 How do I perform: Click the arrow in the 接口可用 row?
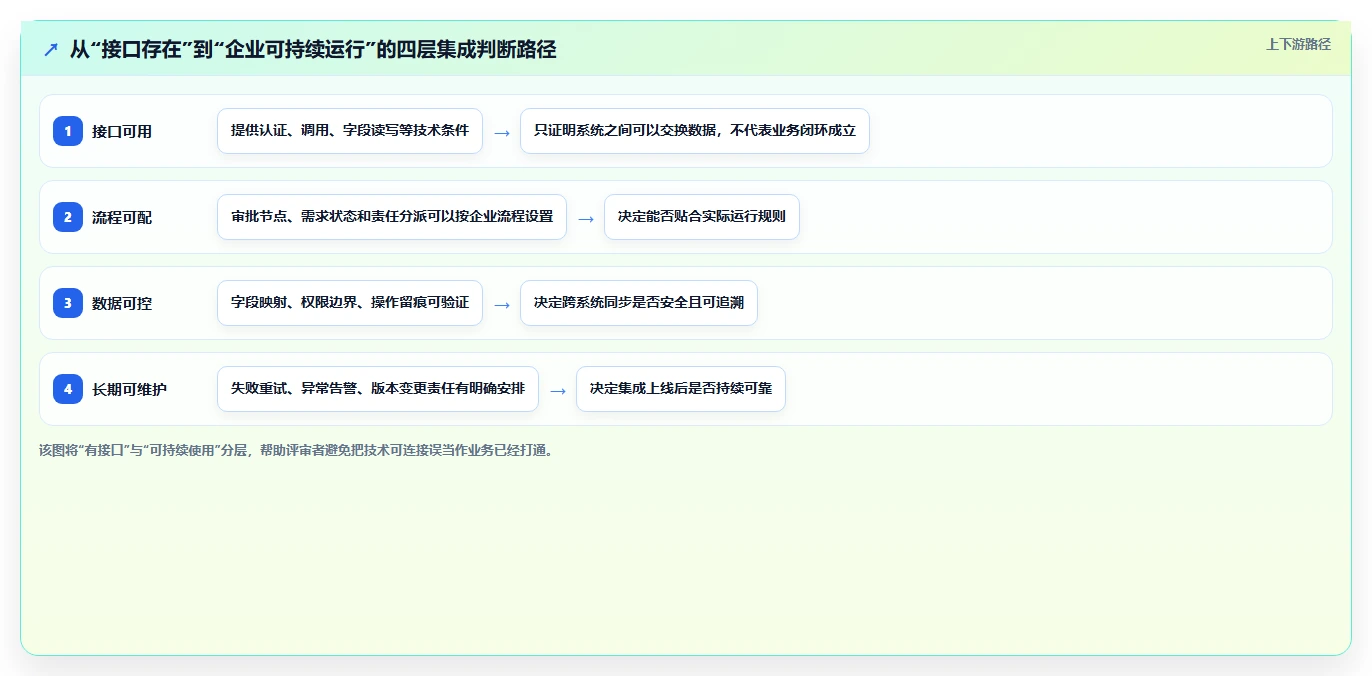tap(502, 132)
